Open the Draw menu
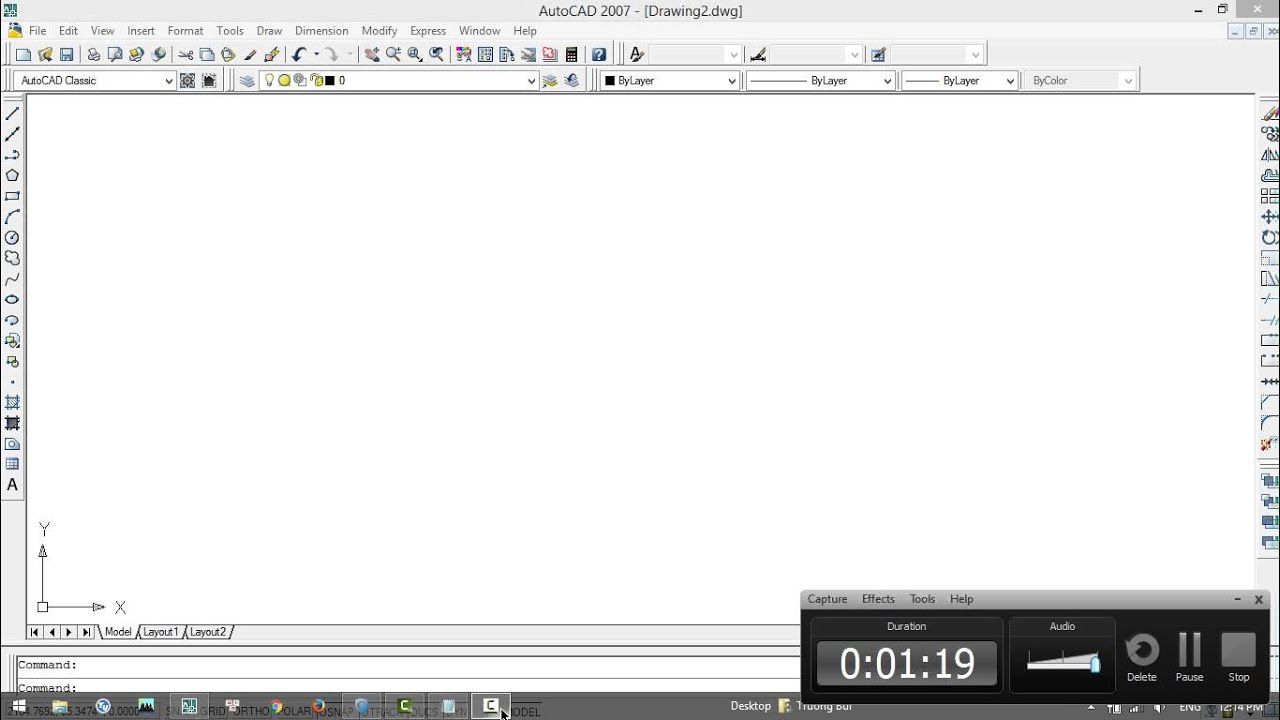Image resolution: width=1280 pixels, height=720 pixels. tap(269, 31)
